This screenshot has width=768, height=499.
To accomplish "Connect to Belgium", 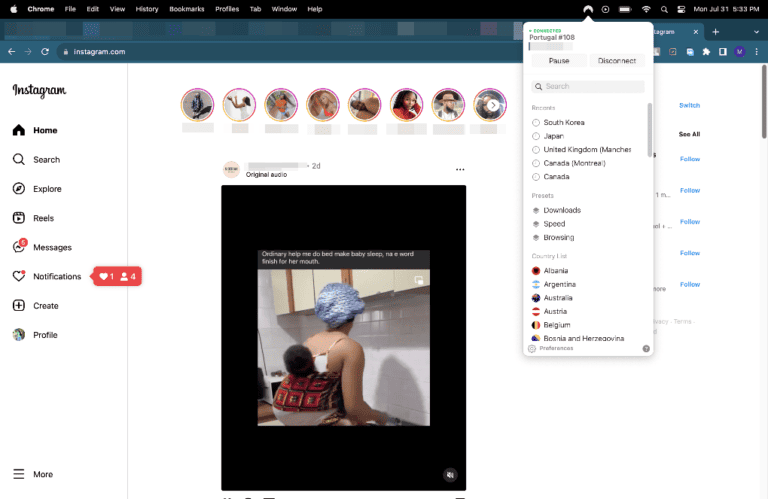I will pyautogui.click(x=551, y=325).
